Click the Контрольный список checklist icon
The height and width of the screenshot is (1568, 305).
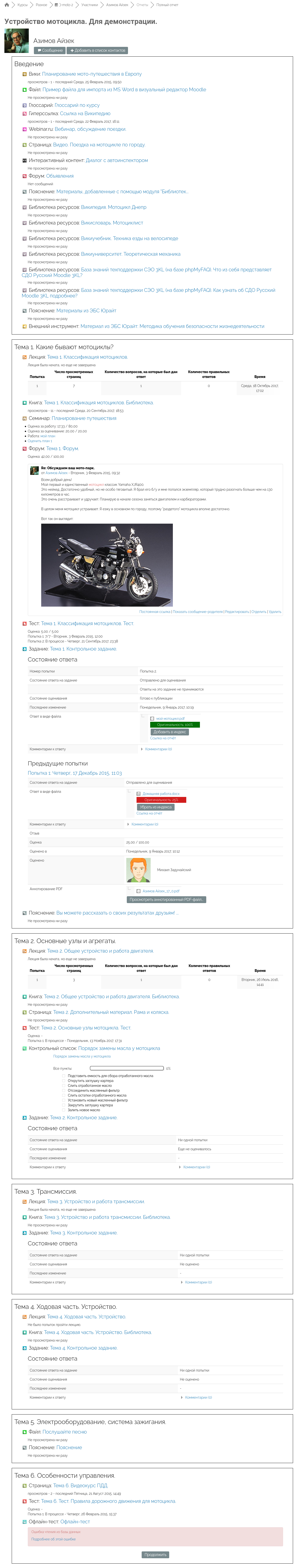(x=25, y=1048)
